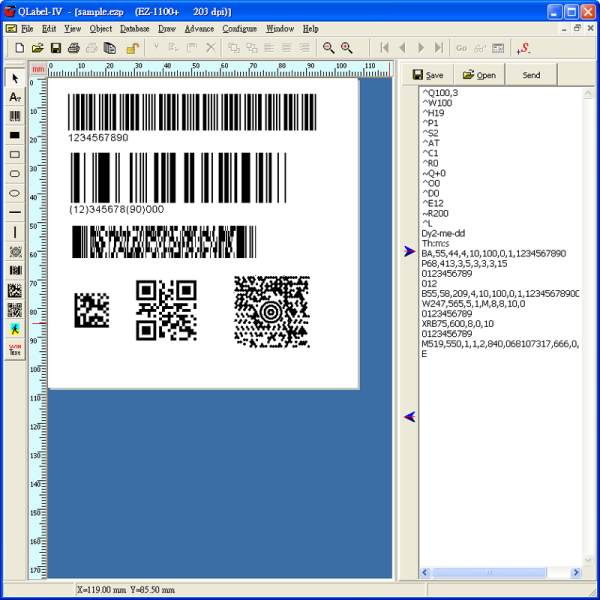This screenshot has height=600, width=600.
Task: Click the zoom out magnifier
Action: (328, 48)
